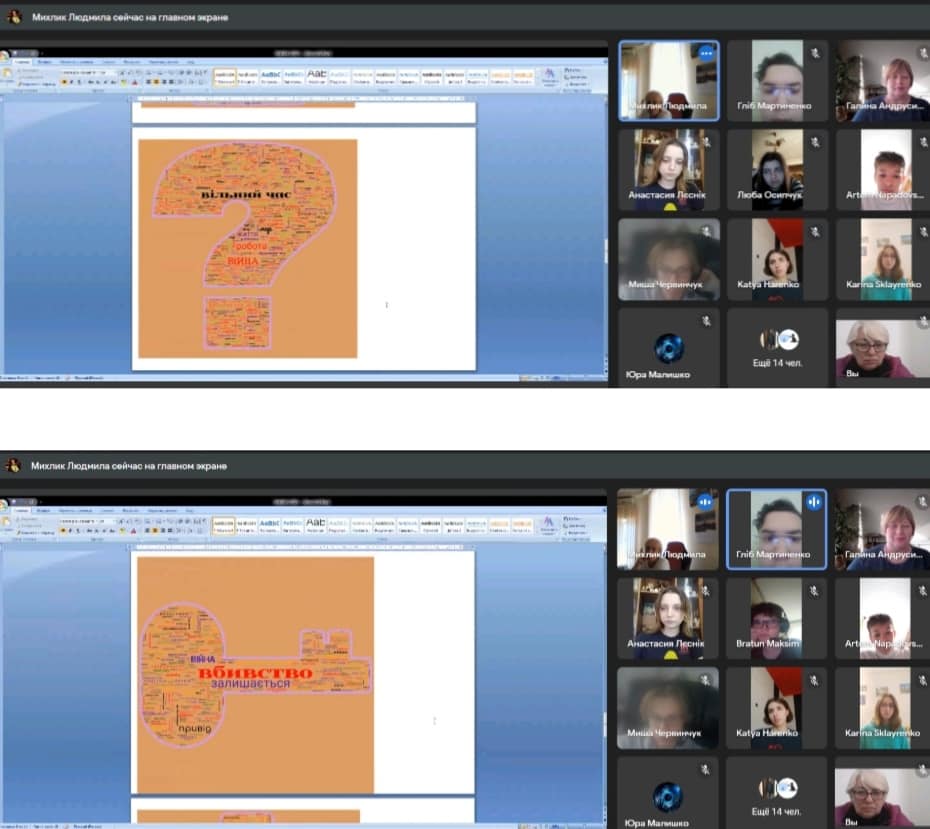Screen dimensions: 930x829
Task: Open font name dropdown in upper Word ribbon
Action: click(85, 73)
